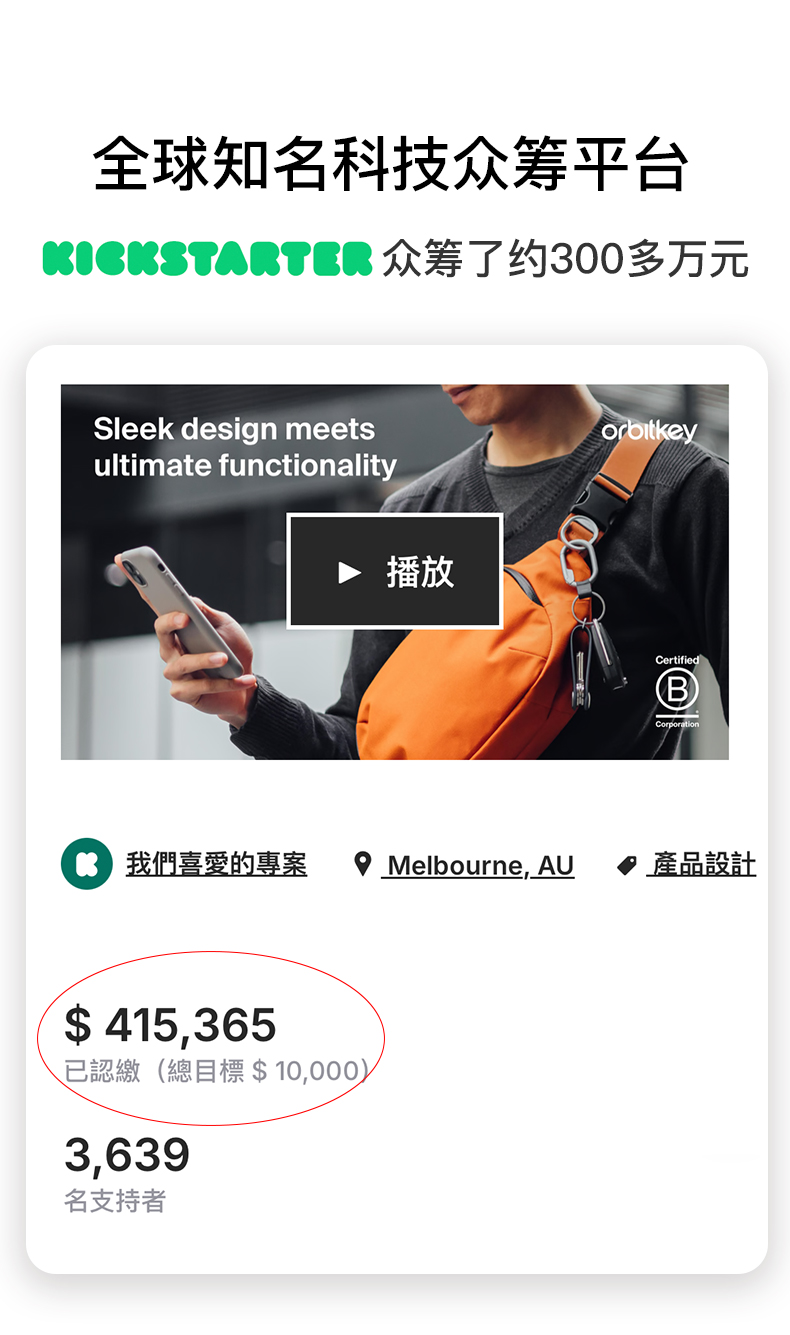
Task: Click the green KICKSTARTER logo
Action: (x=207, y=258)
